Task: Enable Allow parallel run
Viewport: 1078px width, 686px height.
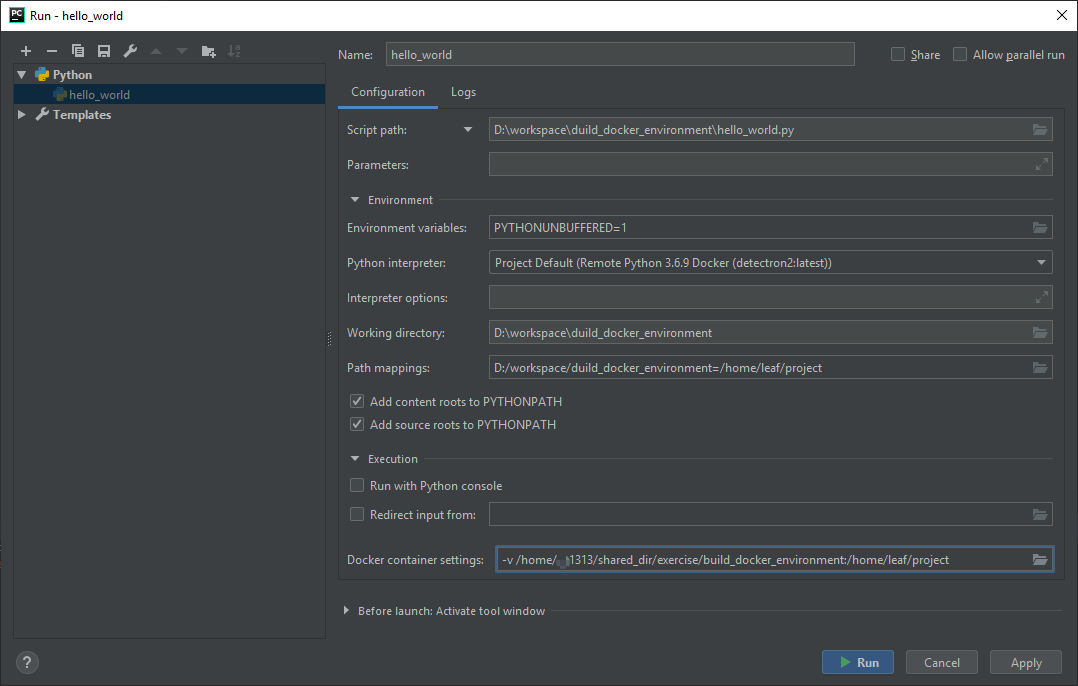Action: pyautogui.click(x=959, y=54)
